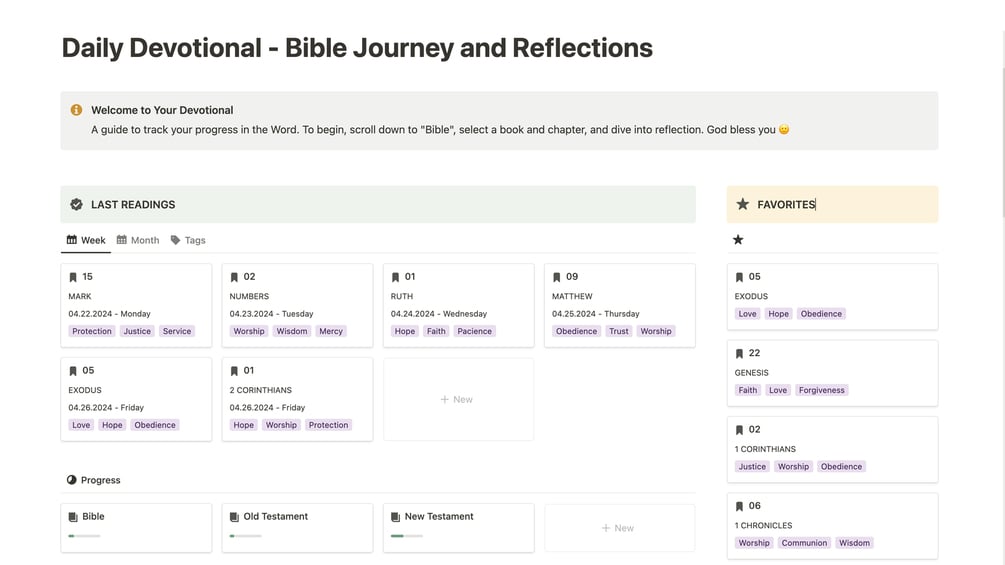Click + New in the Progress row
This screenshot has width=1005, height=565.
pyautogui.click(x=618, y=528)
